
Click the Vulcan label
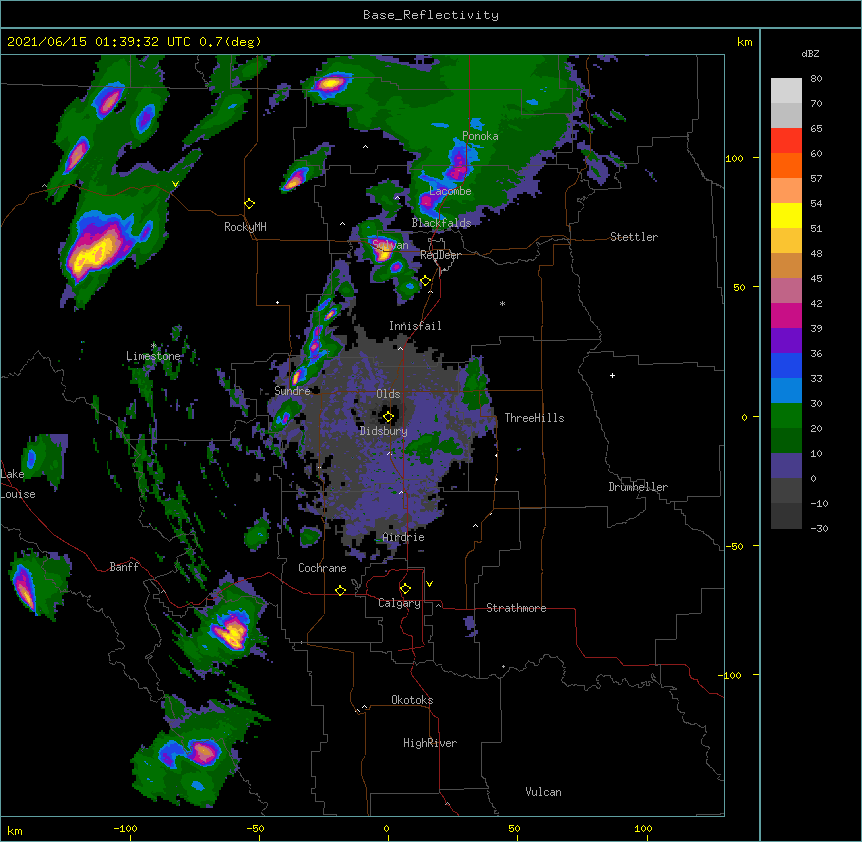pos(543,792)
